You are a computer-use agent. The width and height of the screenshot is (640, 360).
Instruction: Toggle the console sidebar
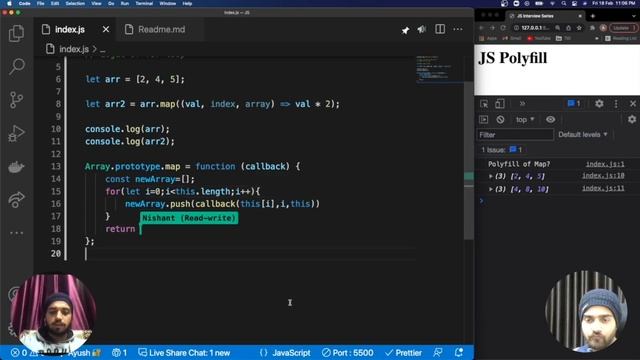pyautogui.click(x=484, y=120)
